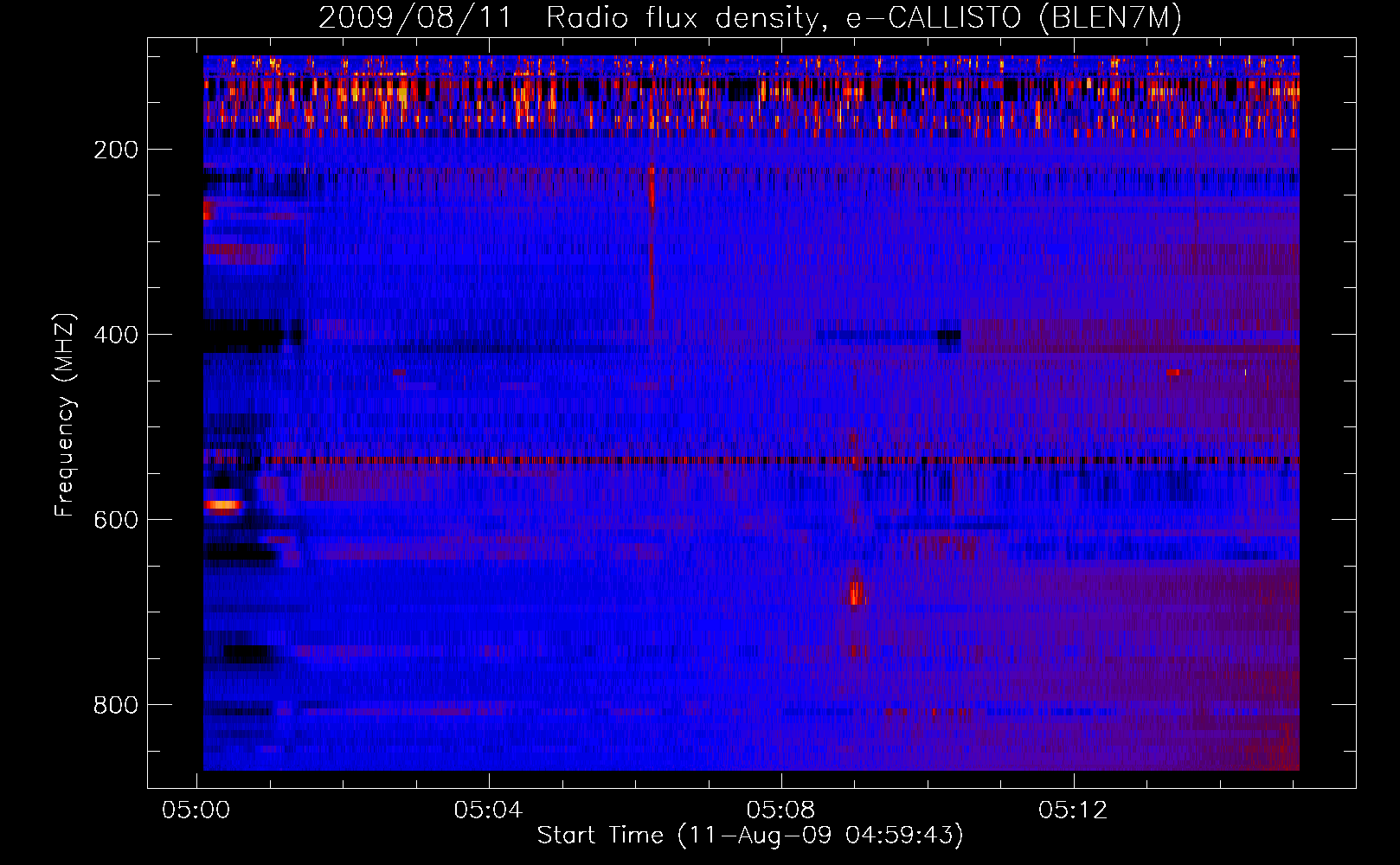This screenshot has width=1400, height=865.
Task: Click the 600 frequency axis label
Action: (x=116, y=520)
